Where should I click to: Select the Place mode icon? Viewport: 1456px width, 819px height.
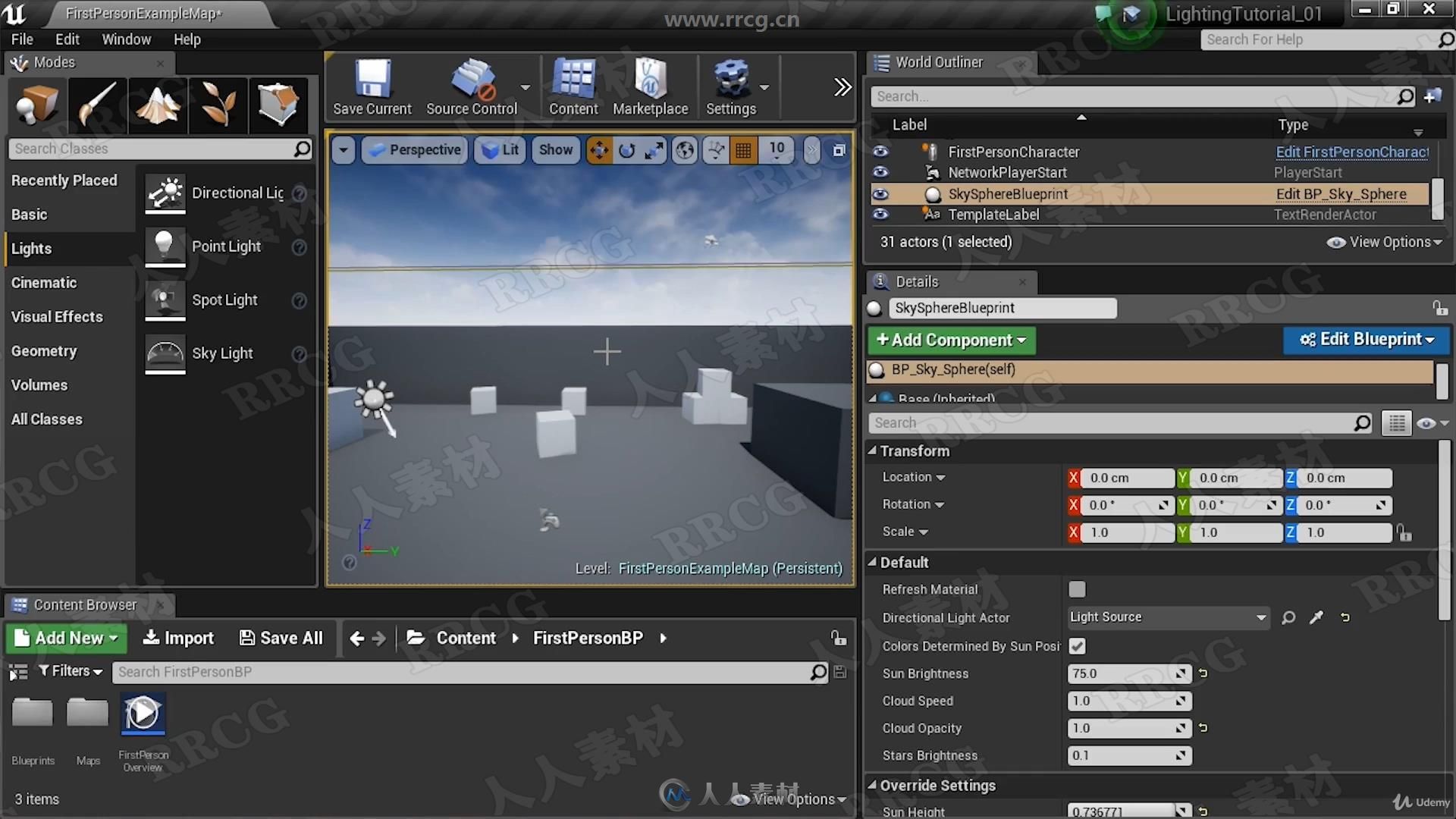pyautogui.click(x=36, y=104)
